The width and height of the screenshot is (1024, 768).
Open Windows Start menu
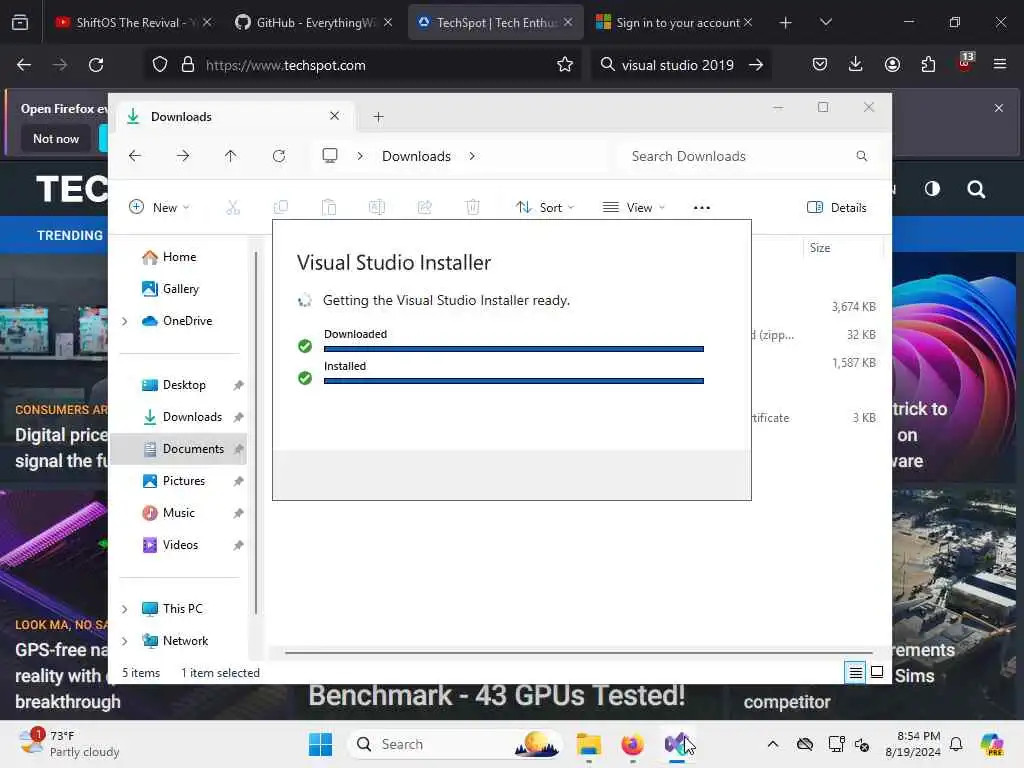[320, 744]
